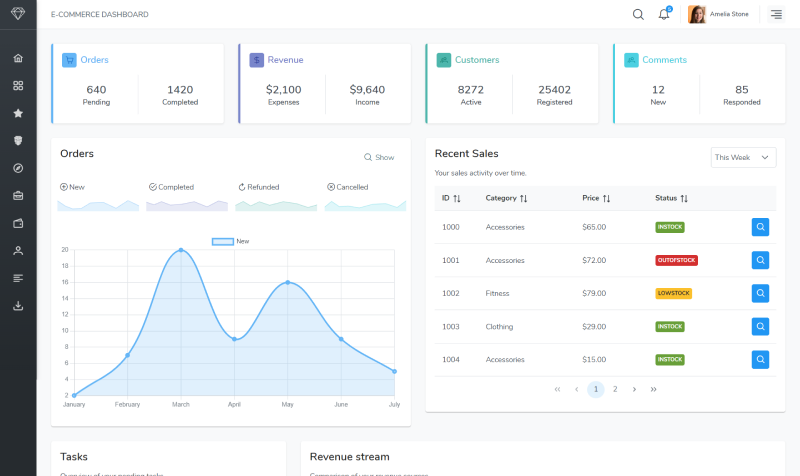Go to page 1
800x476 pixels.
(596, 389)
